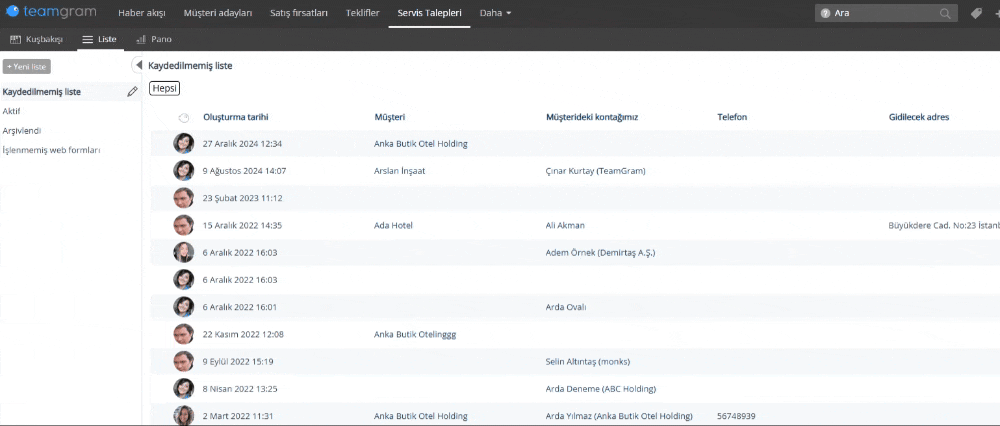Click date 9 Eylül 2022 15:19
Screen dimensions: 1000x426
click(x=238, y=362)
